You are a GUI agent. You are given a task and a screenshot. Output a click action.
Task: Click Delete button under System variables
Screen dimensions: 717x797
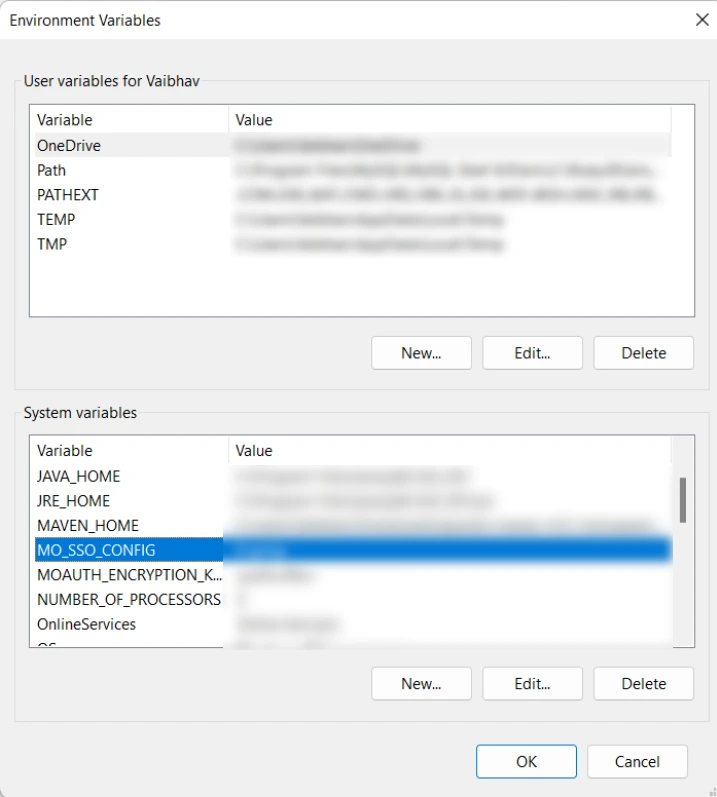643,684
